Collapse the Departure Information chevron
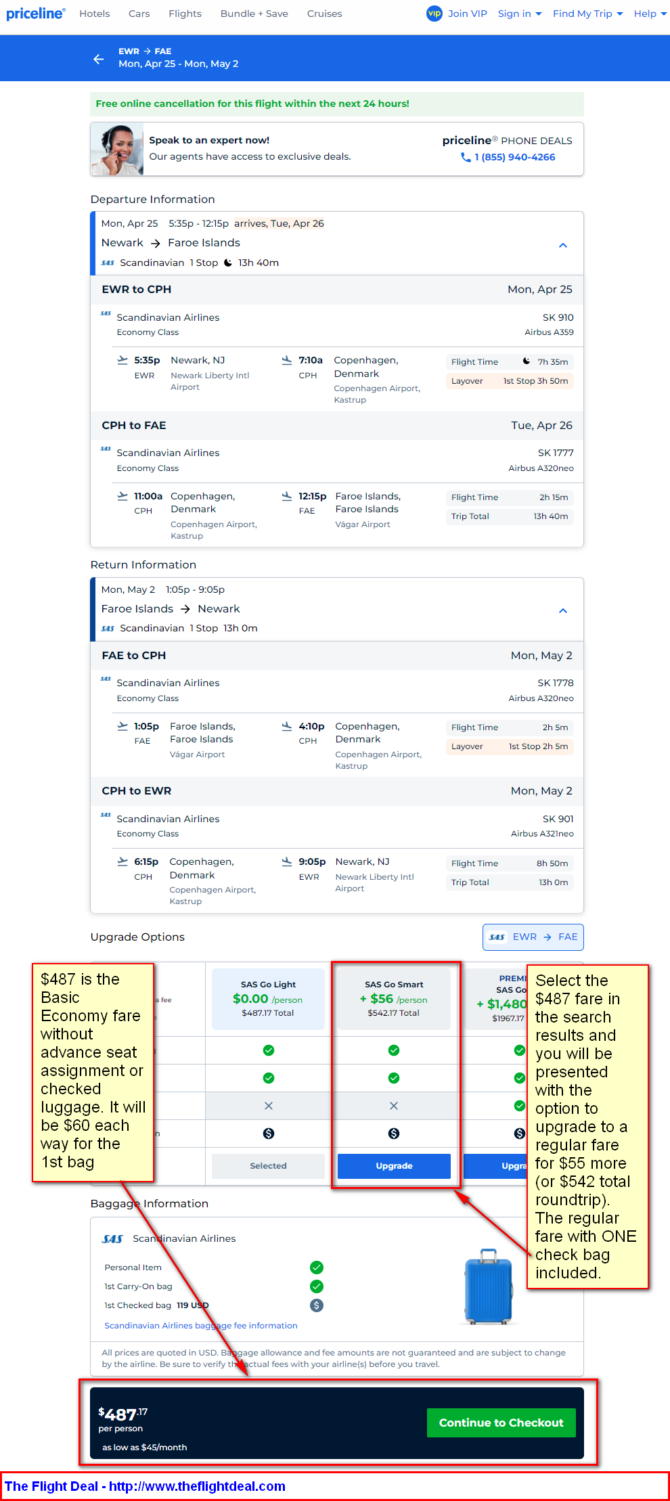The width and height of the screenshot is (670, 1501). click(563, 245)
